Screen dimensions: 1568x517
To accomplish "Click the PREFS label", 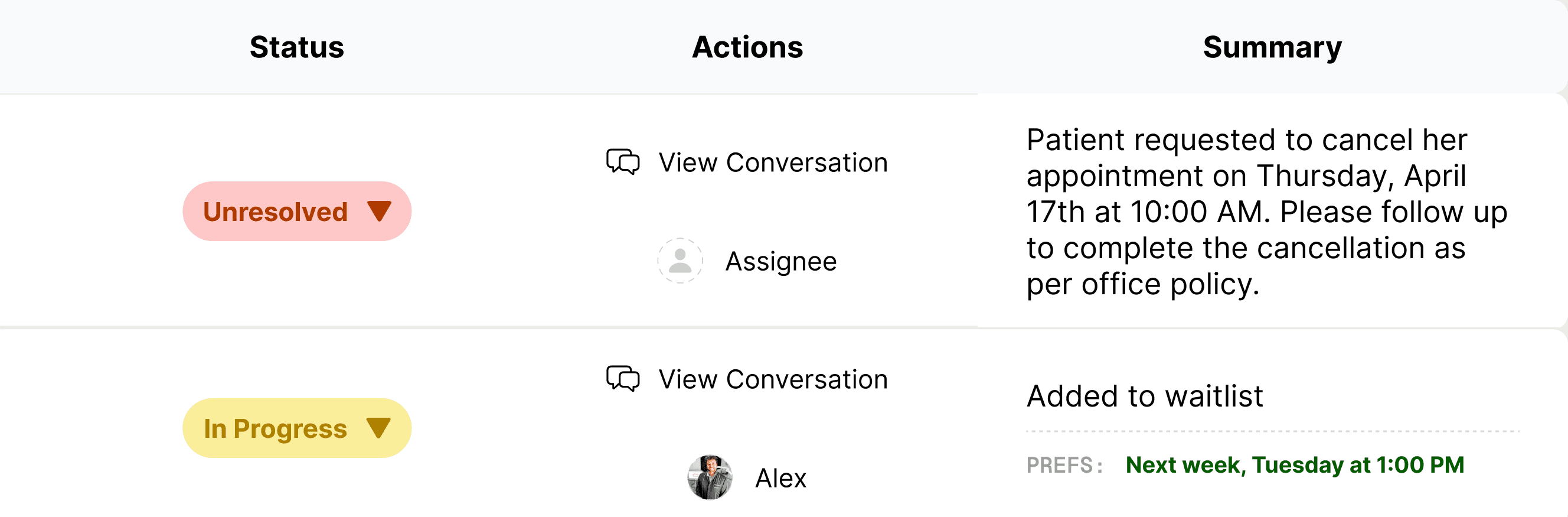I will (1064, 465).
